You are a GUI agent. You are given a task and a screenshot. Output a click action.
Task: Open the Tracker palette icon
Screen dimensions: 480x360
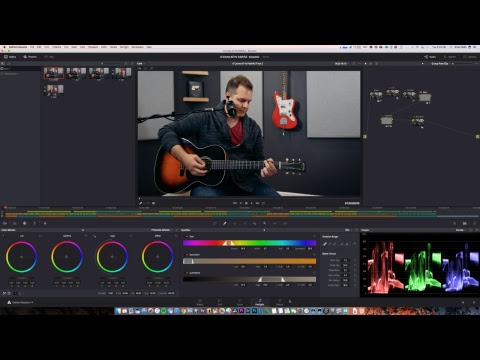click(245, 223)
